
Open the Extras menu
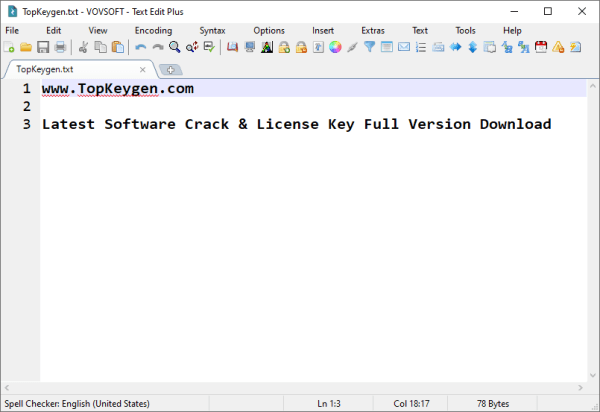click(373, 31)
